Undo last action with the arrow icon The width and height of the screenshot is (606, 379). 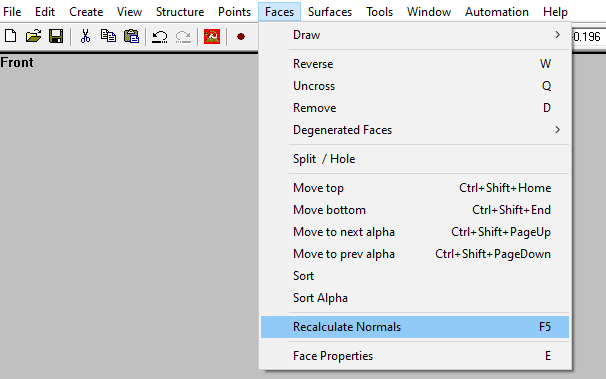[160, 37]
